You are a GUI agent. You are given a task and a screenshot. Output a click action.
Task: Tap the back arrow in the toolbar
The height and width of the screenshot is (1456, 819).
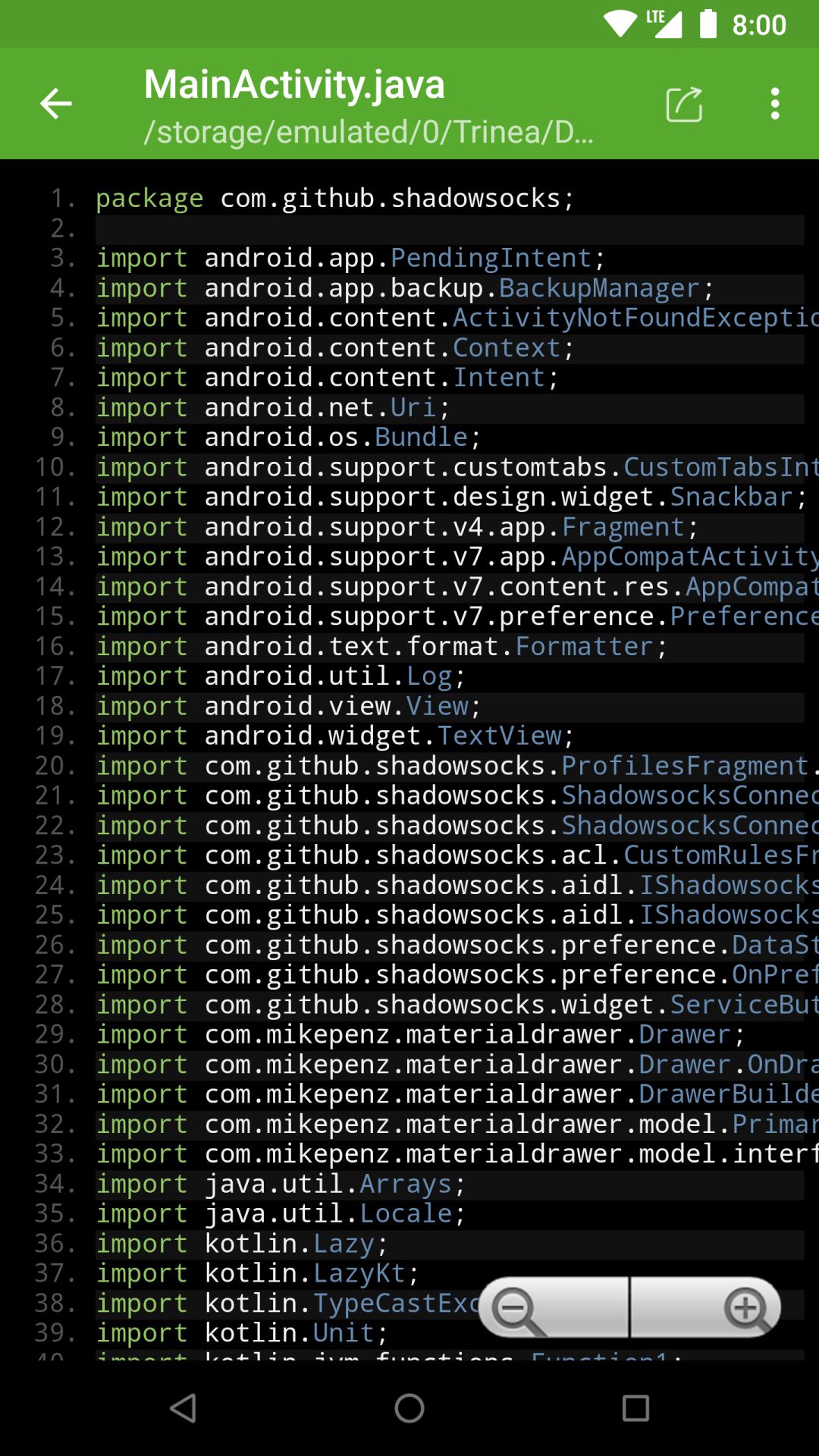(x=56, y=104)
